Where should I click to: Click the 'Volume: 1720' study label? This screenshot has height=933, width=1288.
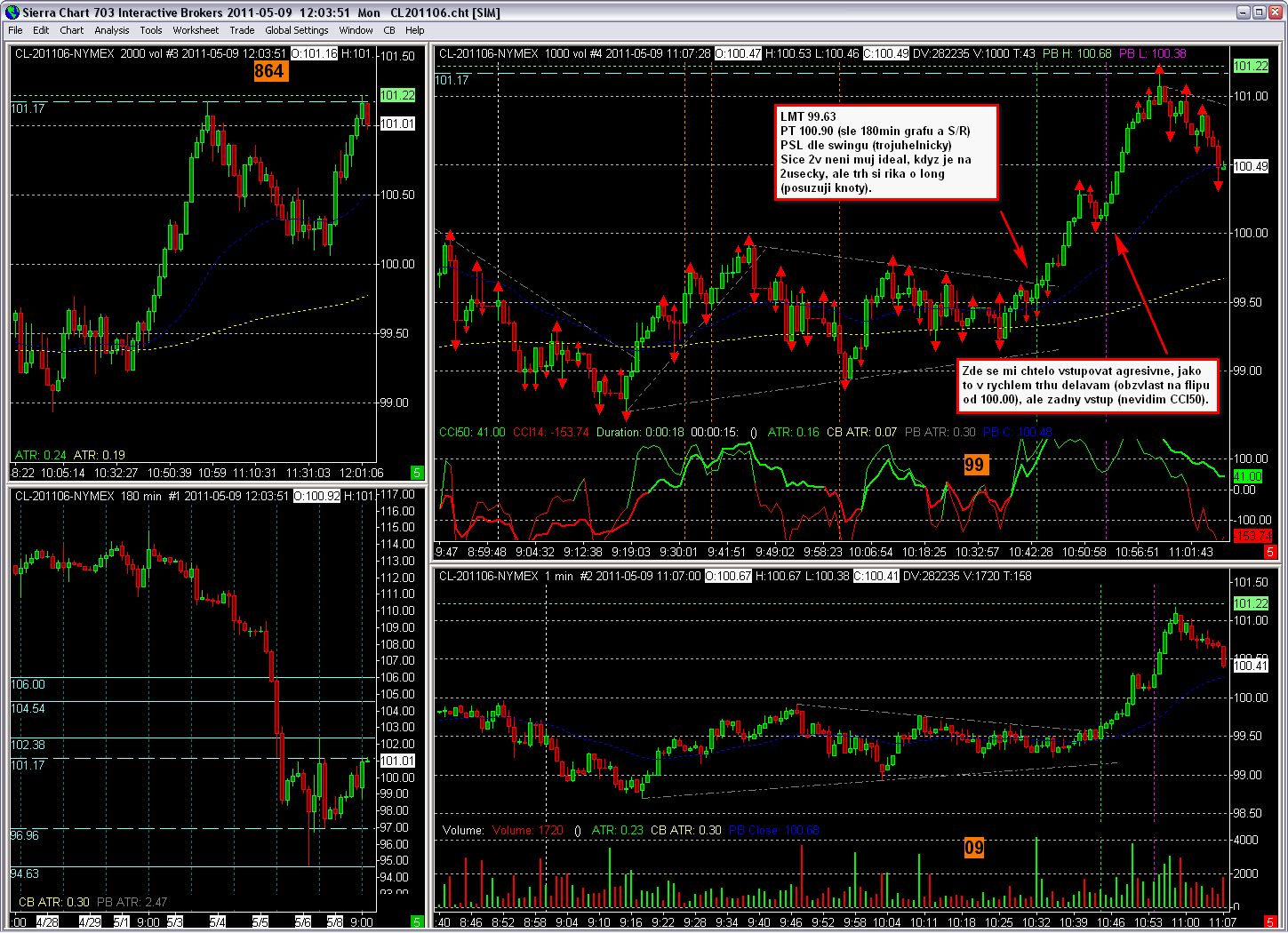click(x=528, y=831)
